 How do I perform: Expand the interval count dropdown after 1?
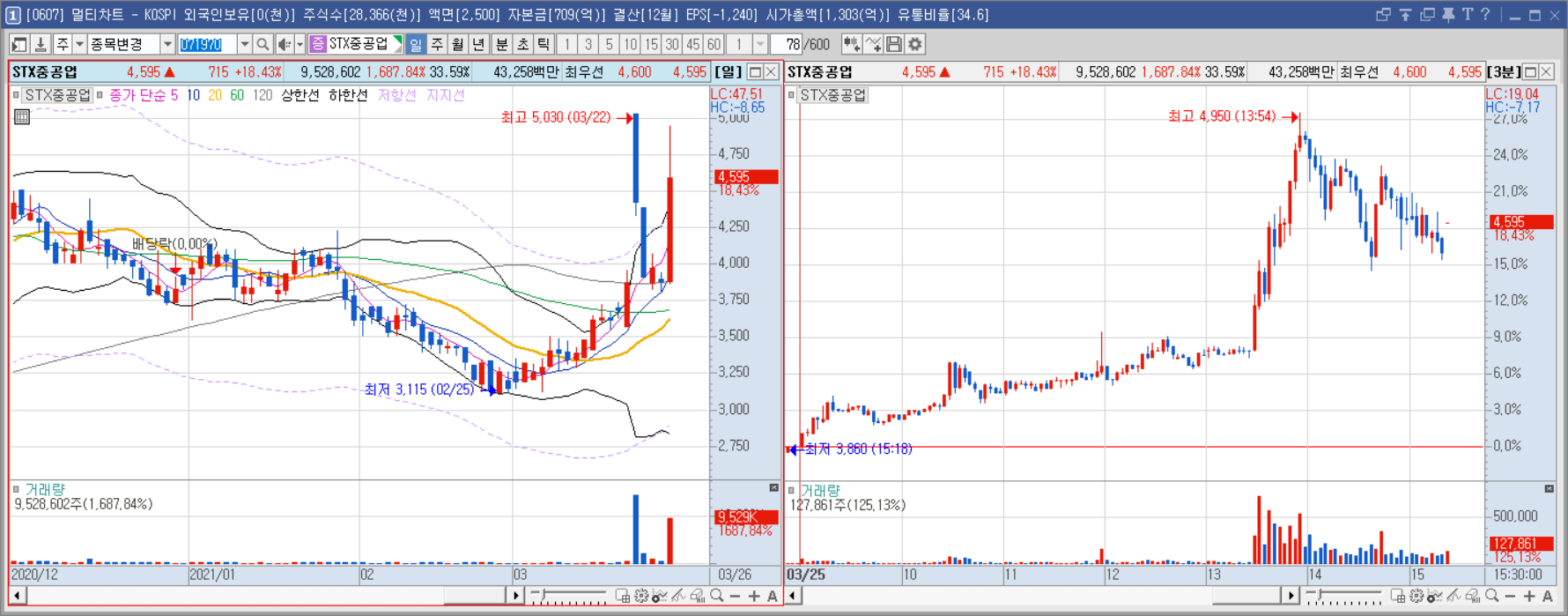point(760,44)
